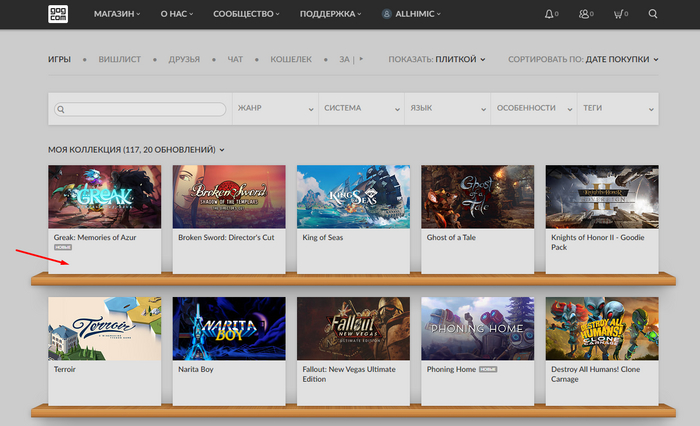Expand the Система filter dropdown
Image resolution: width=700 pixels, height=426 pixels.
click(360, 108)
